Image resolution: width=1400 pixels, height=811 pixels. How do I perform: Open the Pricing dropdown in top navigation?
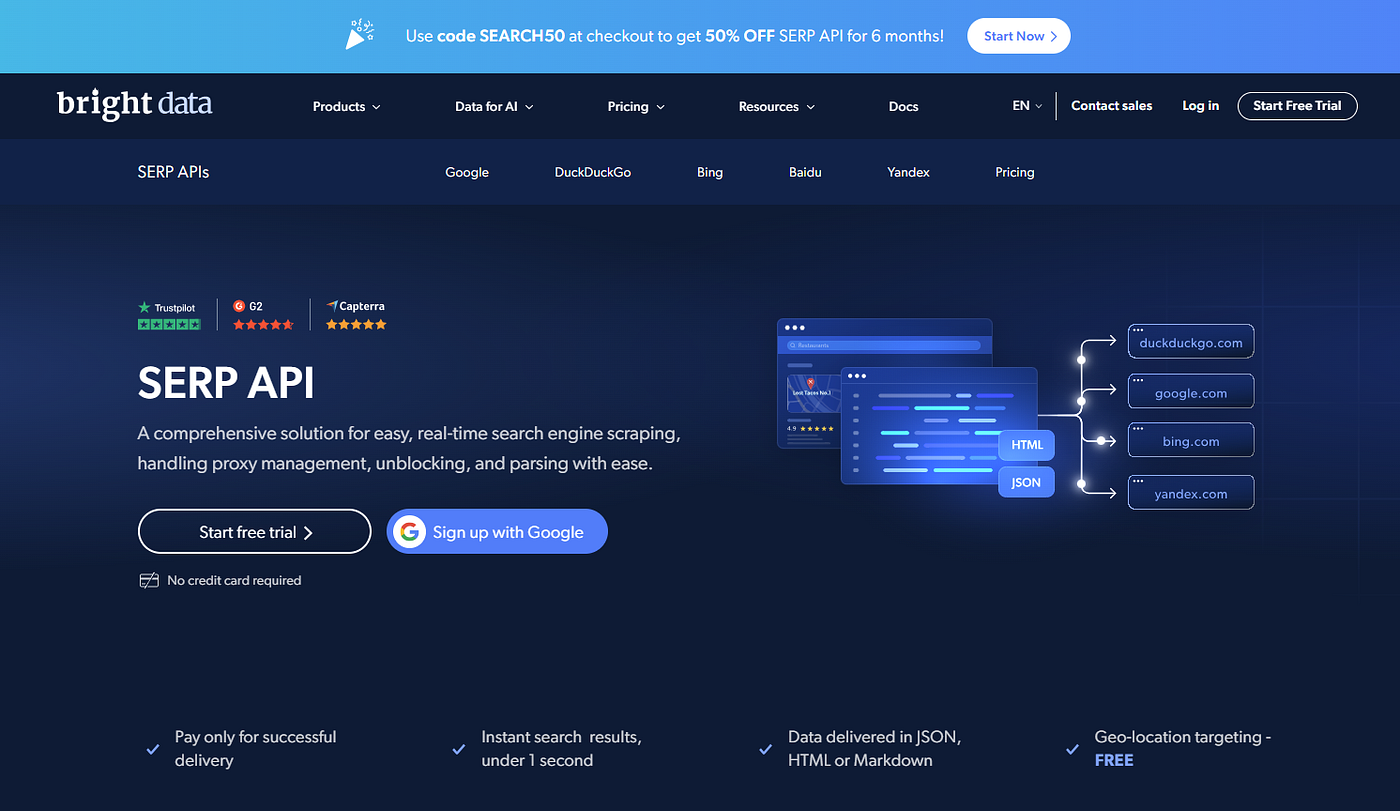pyautogui.click(x=636, y=106)
